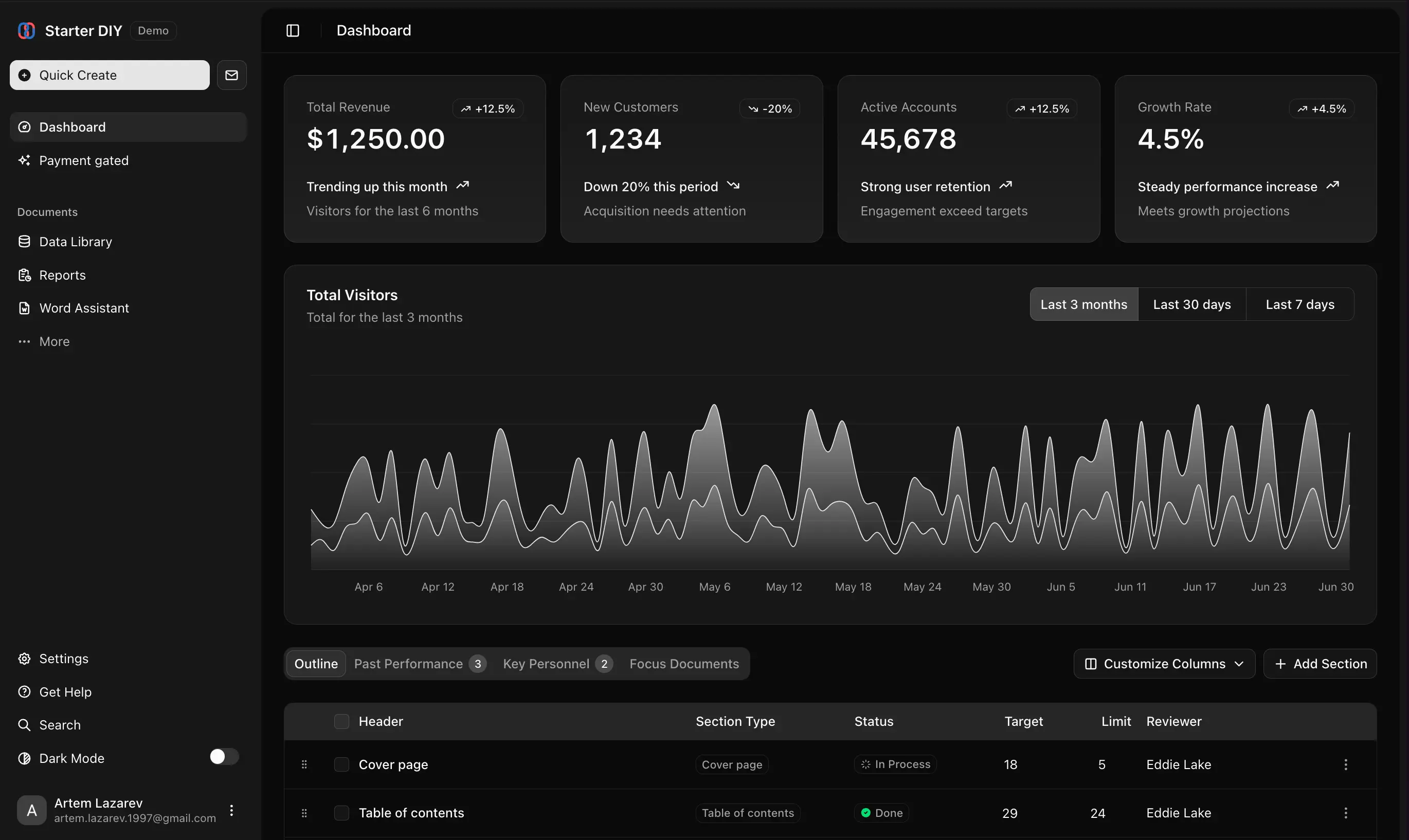Select the header select-all checkbox
The width and height of the screenshot is (1409, 840).
coord(342,721)
